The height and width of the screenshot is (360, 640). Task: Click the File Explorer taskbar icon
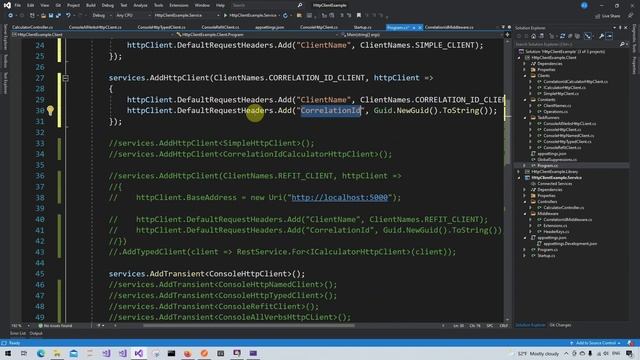[x=57, y=353]
